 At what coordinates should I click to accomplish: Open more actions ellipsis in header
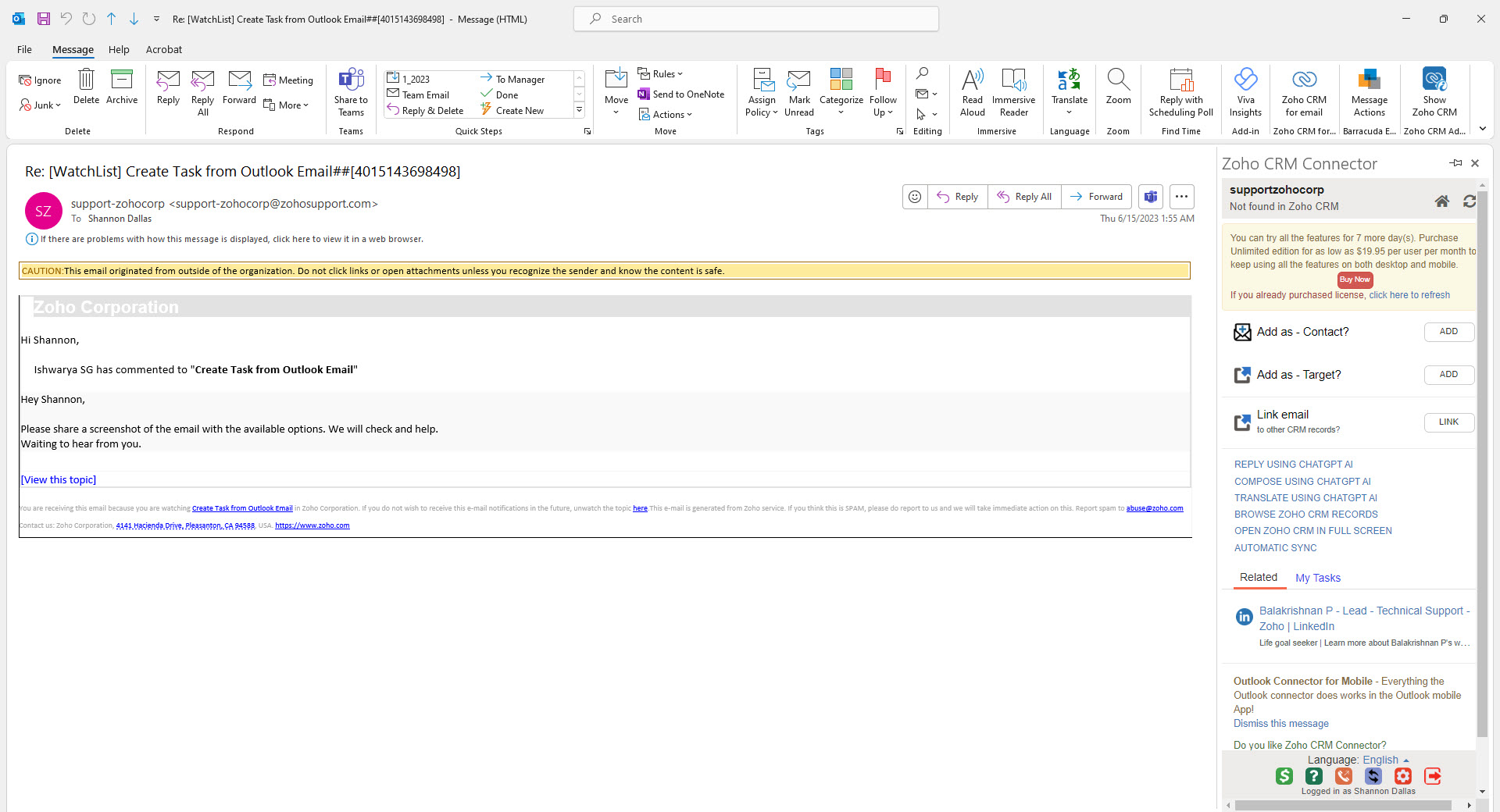point(1182,197)
